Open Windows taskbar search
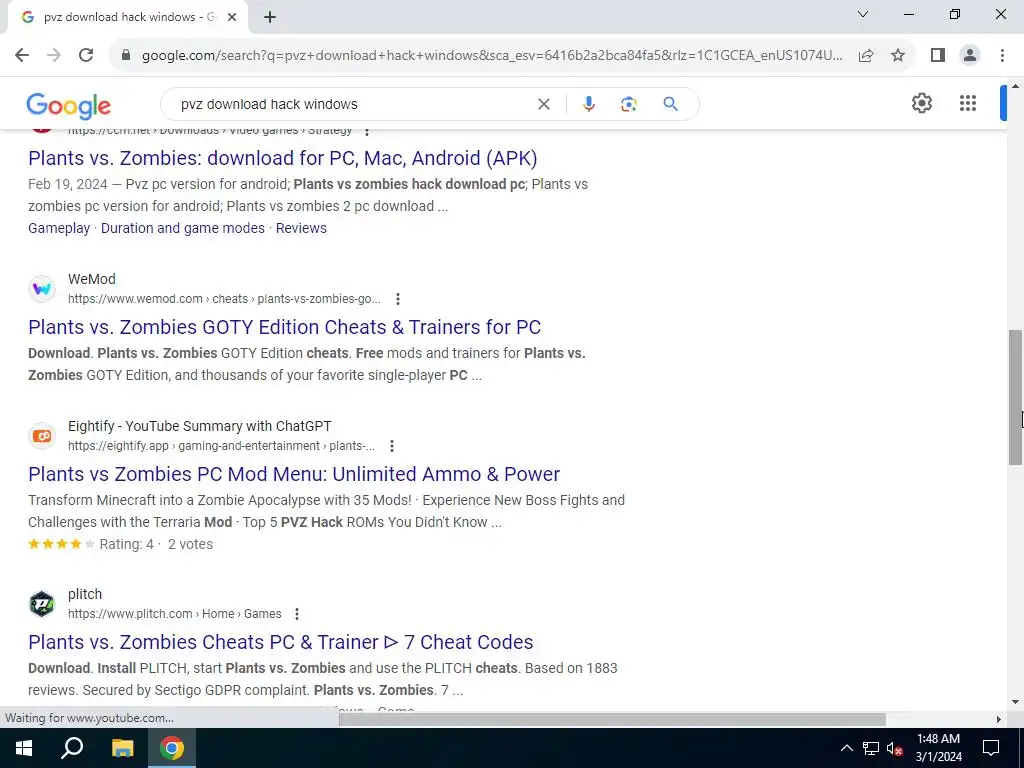Image resolution: width=1024 pixels, height=768 pixels. click(x=72, y=748)
